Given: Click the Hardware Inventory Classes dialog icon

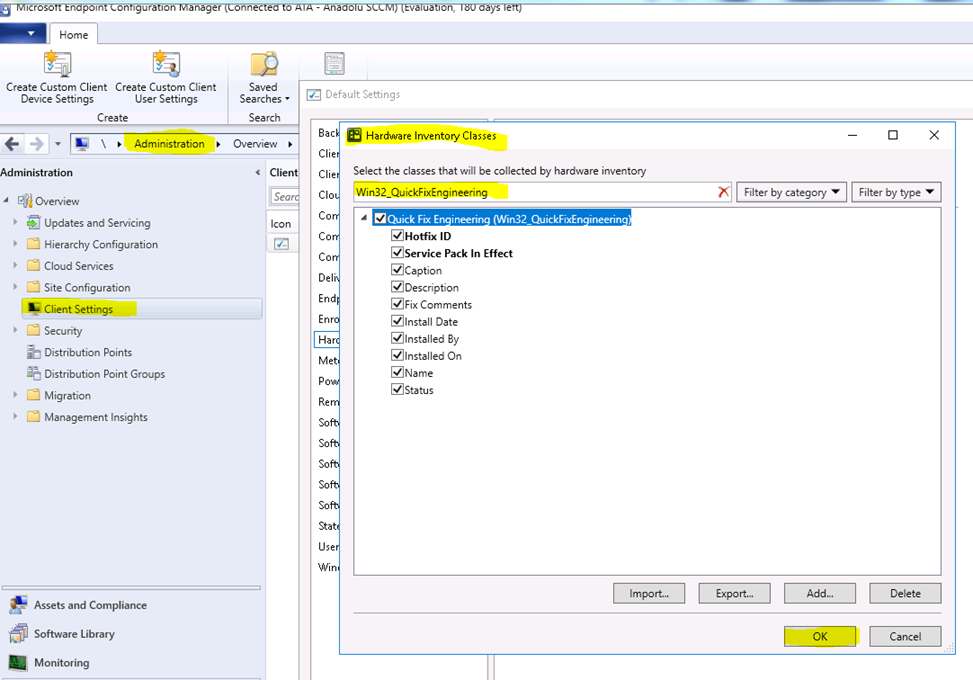Looking at the screenshot, I should pyautogui.click(x=354, y=135).
